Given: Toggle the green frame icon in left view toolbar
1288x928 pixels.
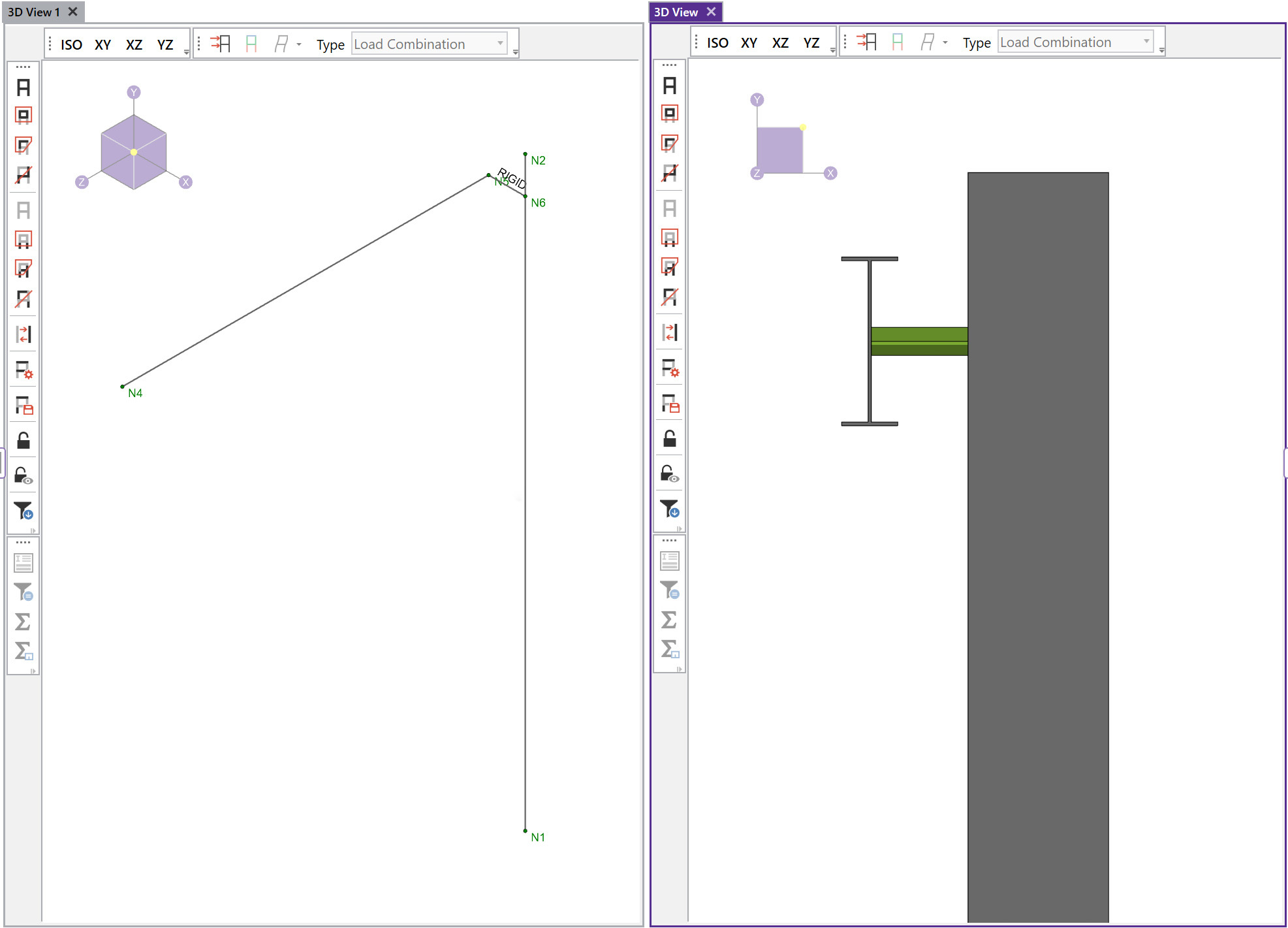Looking at the screenshot, I should [251, 44].
